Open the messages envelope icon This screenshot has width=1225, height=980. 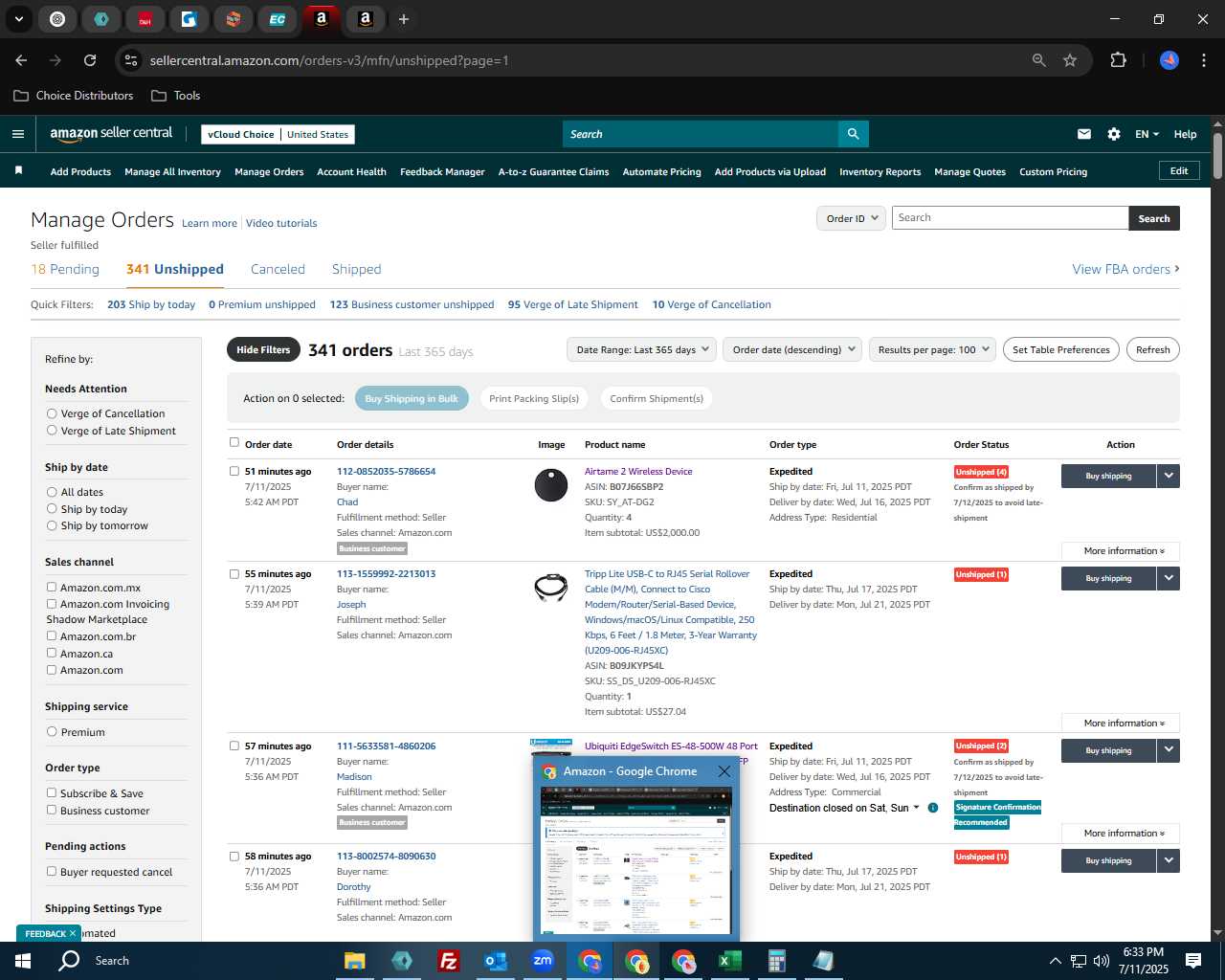pyautogui.click(x=1083, y=134)
